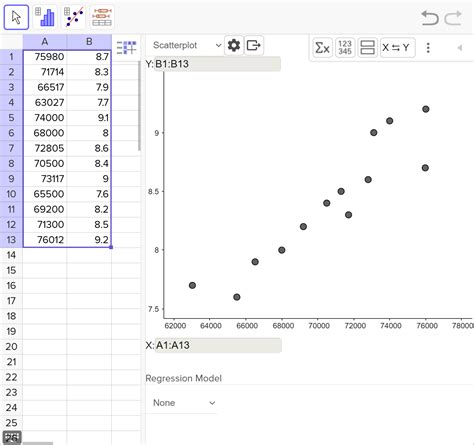474x445 pixels.
Task: Select the Y data range field B1:B13
Action: coord(217,64)
